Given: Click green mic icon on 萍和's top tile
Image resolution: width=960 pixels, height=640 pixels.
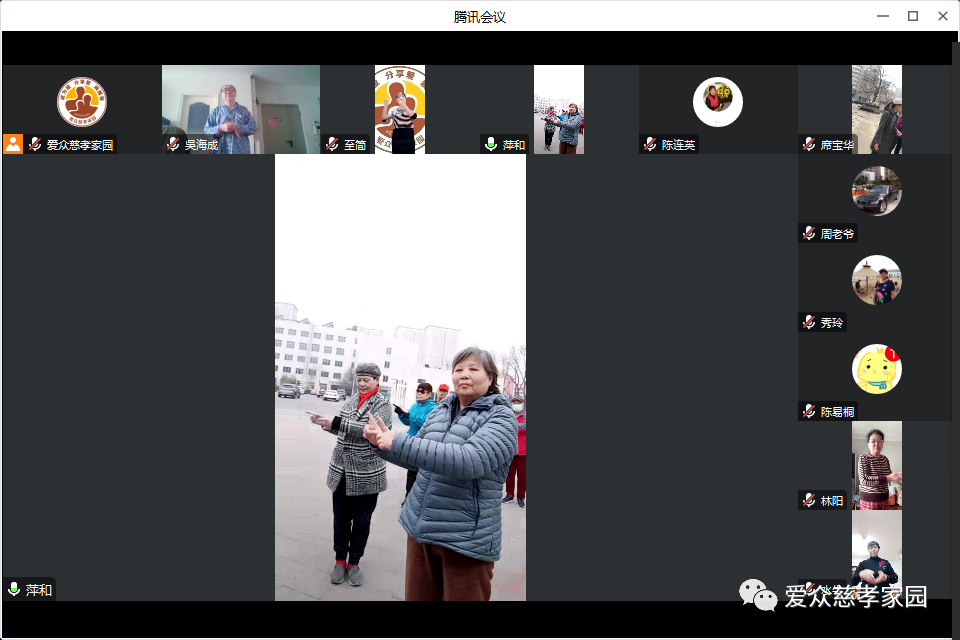Looking at the screenshot, I should 491,145.
